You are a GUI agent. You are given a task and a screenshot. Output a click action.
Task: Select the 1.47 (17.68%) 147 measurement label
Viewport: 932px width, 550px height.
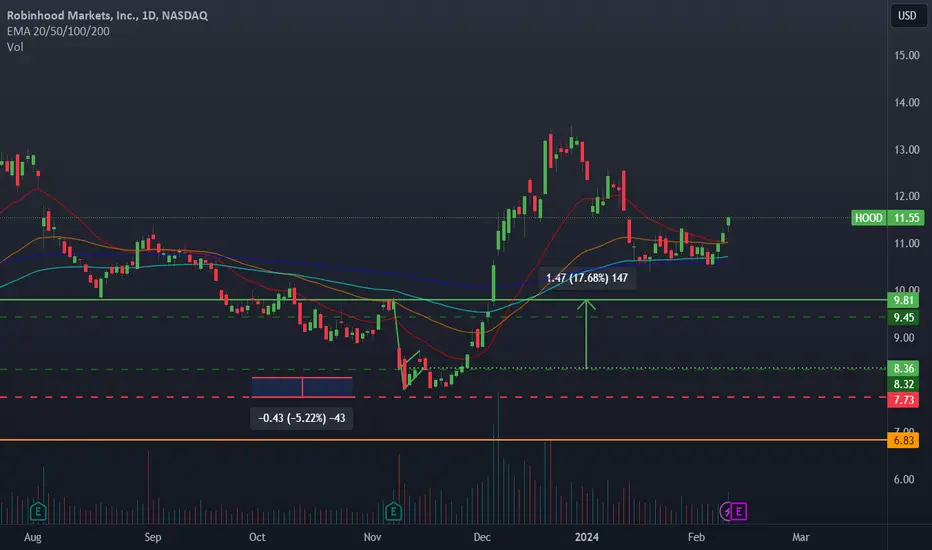(x=587, y=278)
